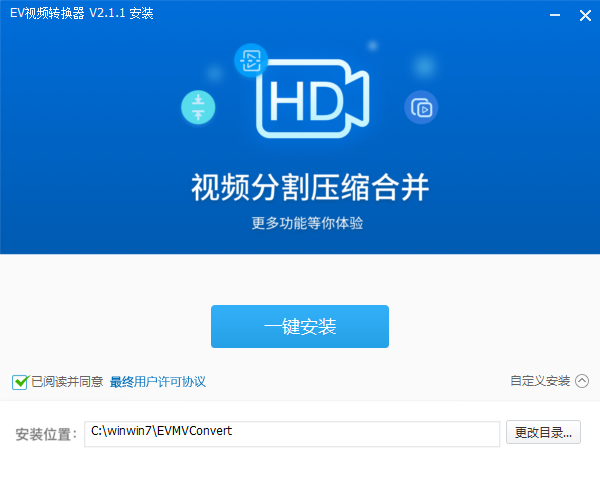600x503 pixels.
Task: Click the 一键安装 install button
Action: point(300,326)
